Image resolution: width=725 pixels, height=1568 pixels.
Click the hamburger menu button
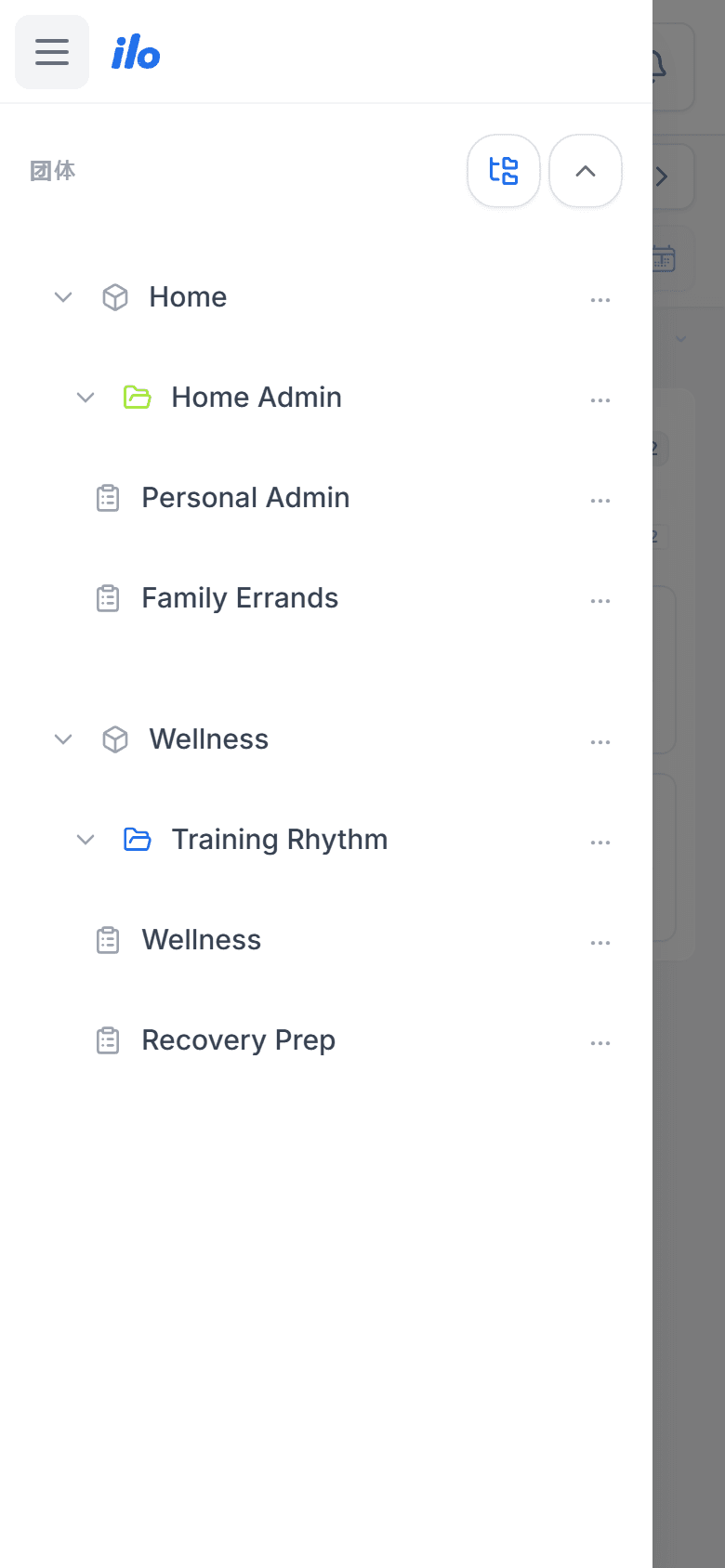pyautogui.click(x=52, y=52)
